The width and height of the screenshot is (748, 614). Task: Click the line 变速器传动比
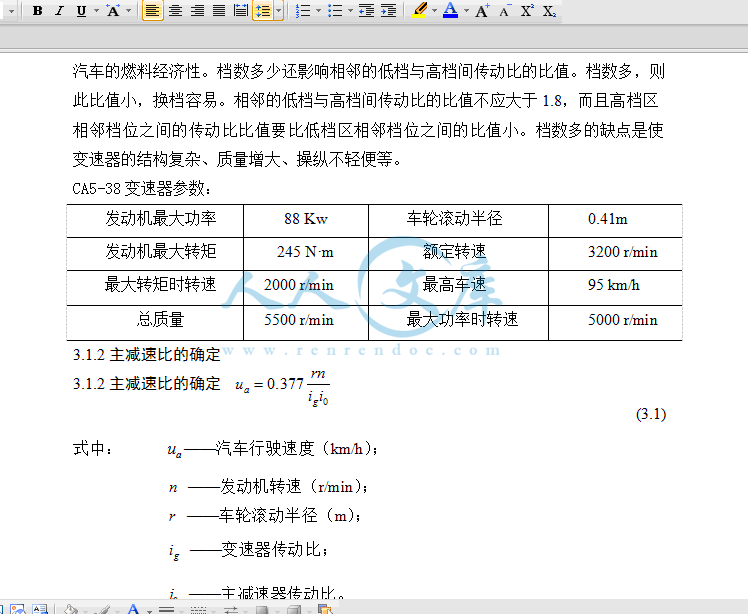249,550
